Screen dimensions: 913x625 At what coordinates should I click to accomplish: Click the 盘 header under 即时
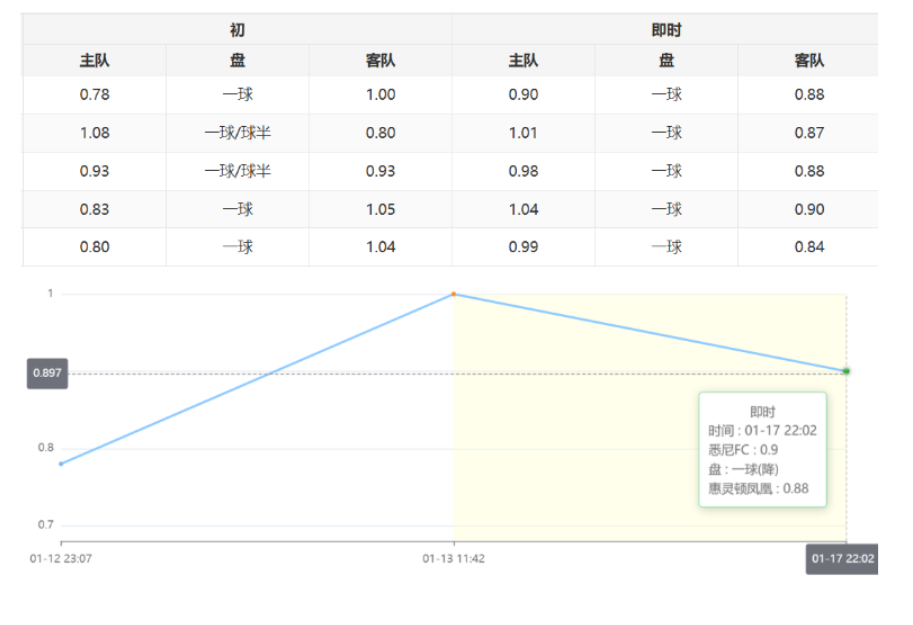(x=666, y=61)
